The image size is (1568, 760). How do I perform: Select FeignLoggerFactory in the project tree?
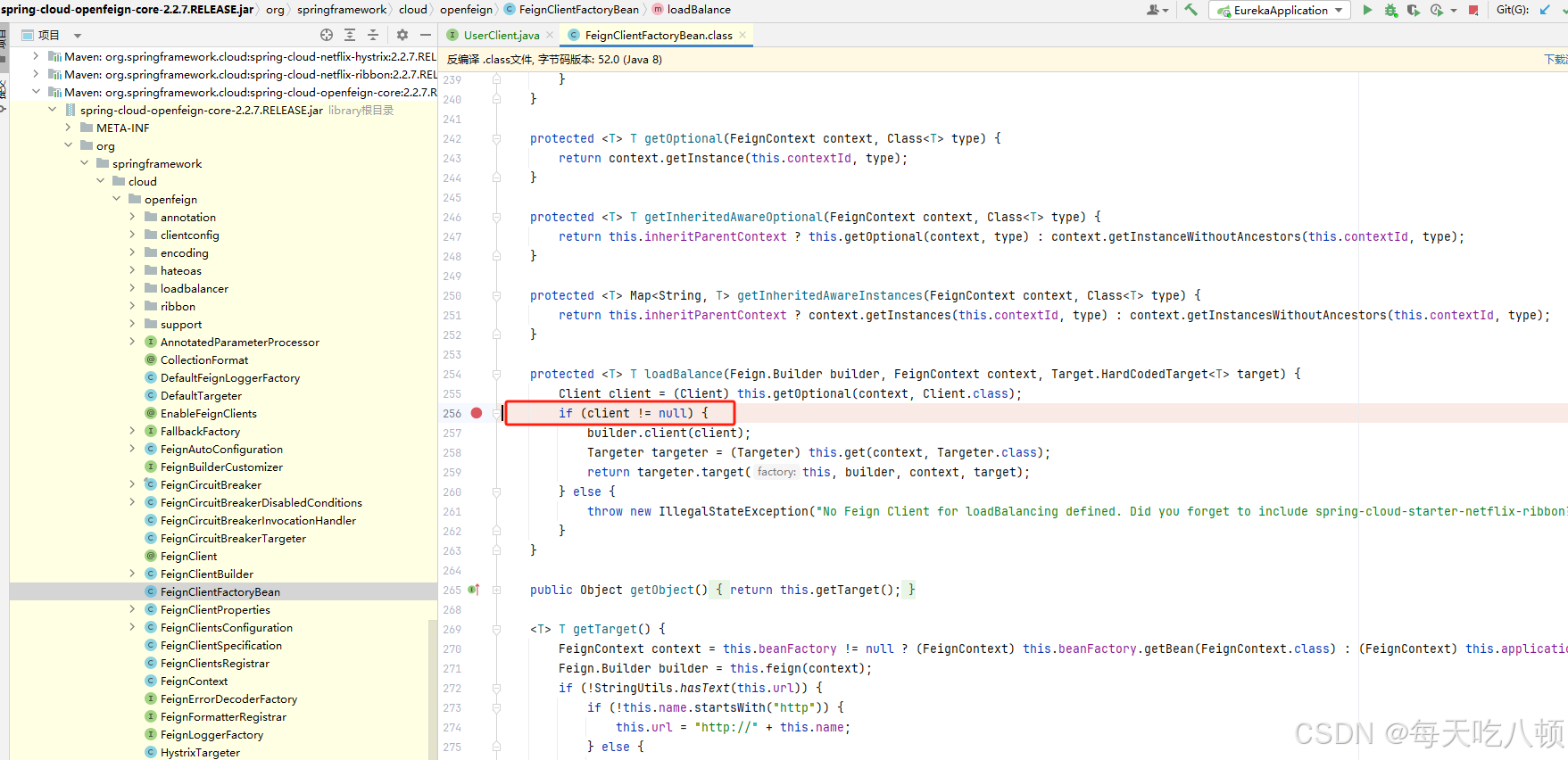point(212,734)
